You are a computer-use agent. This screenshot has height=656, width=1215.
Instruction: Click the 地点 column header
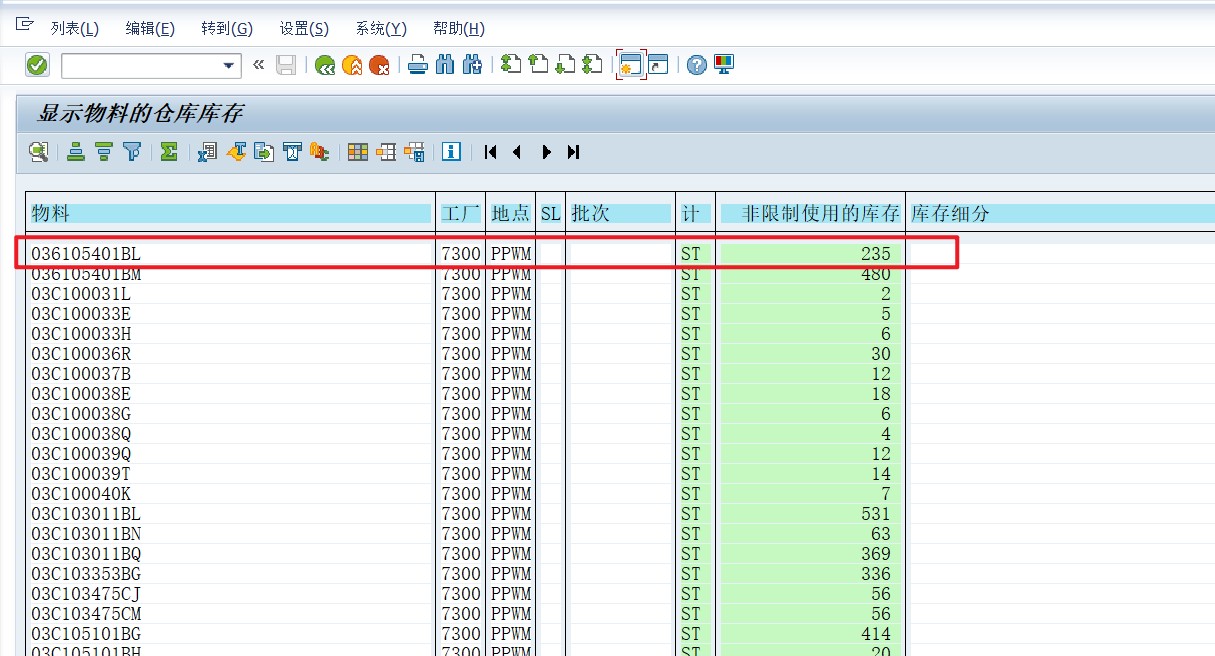point(511,213)
